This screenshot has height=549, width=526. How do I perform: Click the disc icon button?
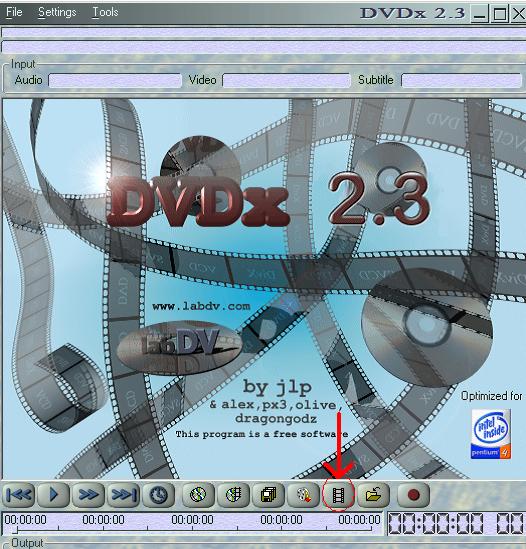[198, 495]
